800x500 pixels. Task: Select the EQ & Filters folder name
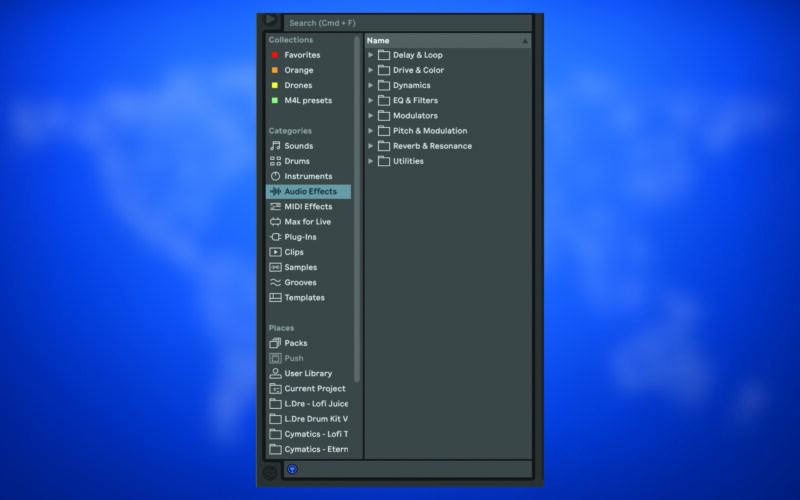415,101
